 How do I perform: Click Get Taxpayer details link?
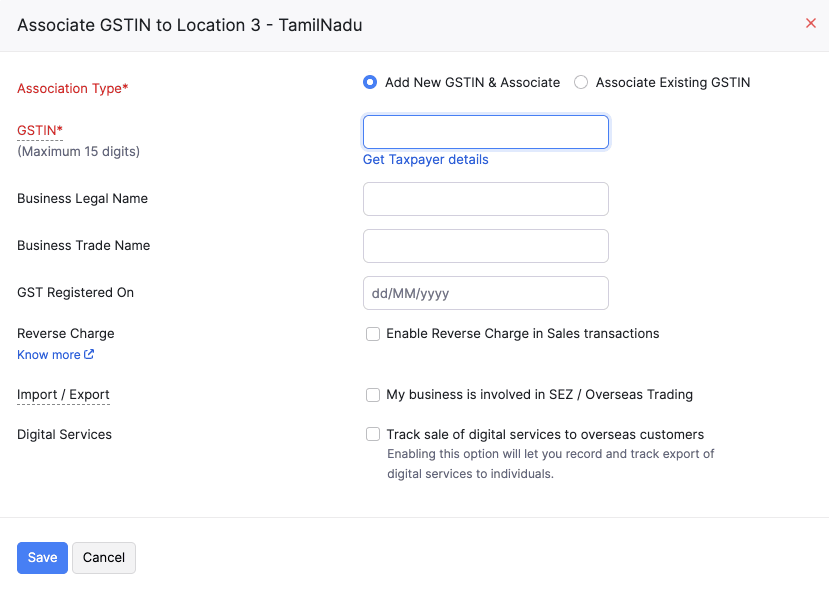tap(425, 160)
